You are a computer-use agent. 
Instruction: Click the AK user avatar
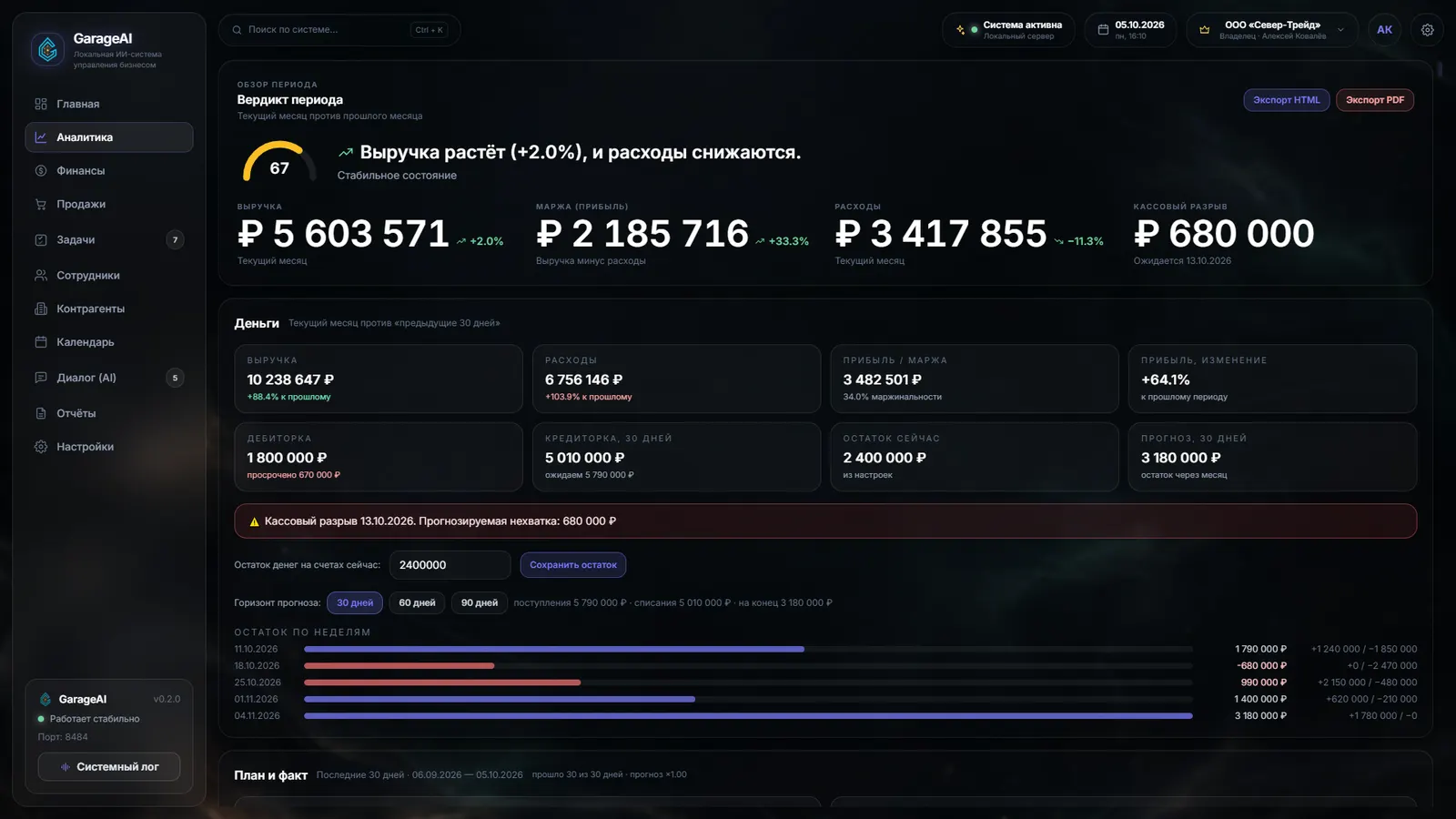(1384, 30)
